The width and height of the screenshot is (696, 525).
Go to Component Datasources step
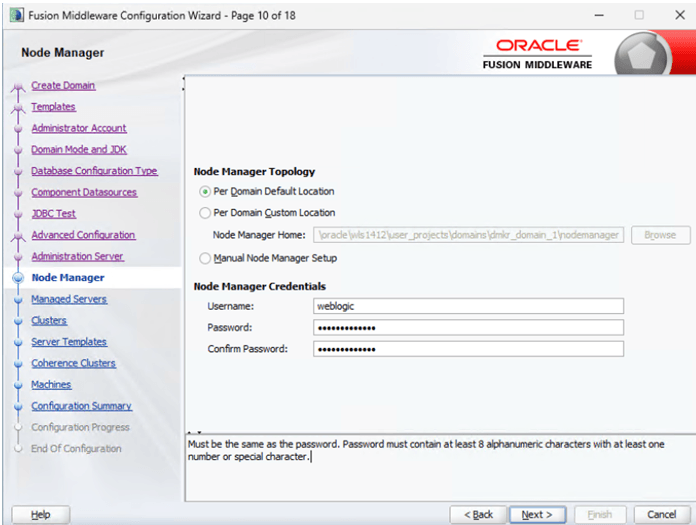[84, 192]
